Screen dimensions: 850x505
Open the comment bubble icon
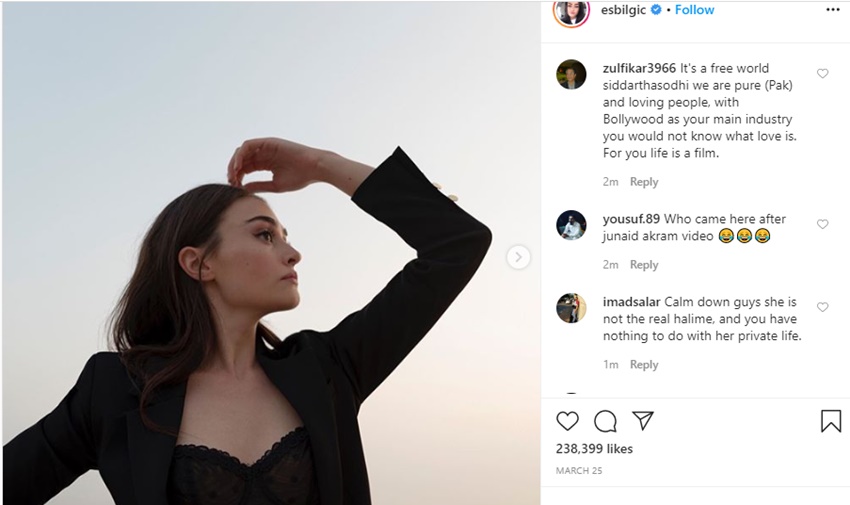pyautogui.click(x=605, y=421)
